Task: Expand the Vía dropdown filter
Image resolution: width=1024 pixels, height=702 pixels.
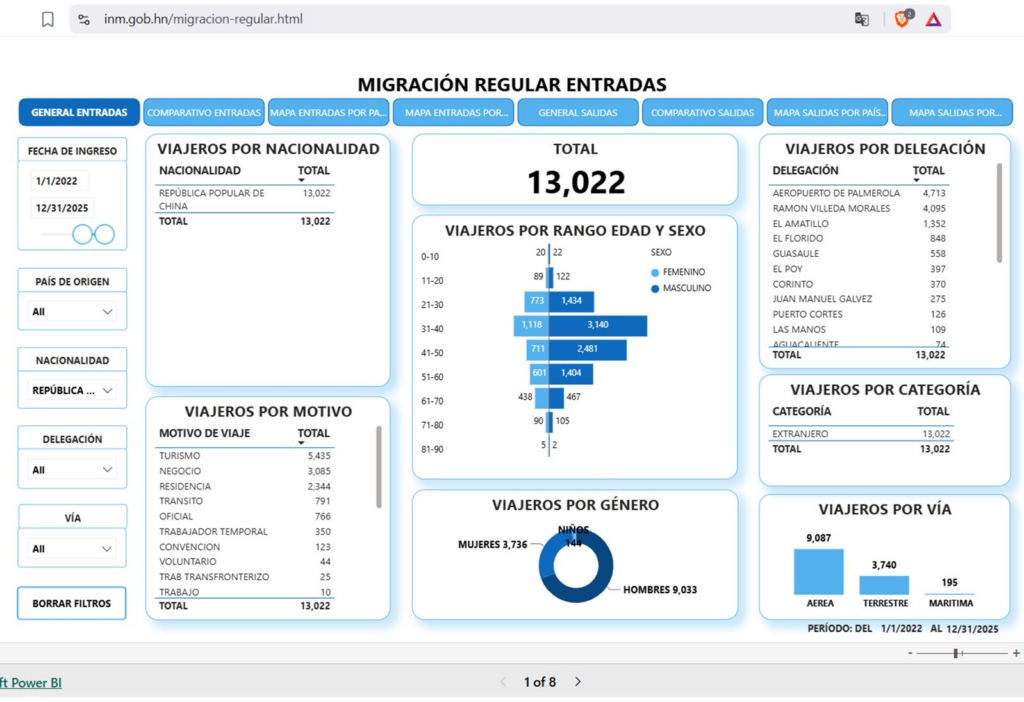Action: pyautogui.click(x=72, y=549)
